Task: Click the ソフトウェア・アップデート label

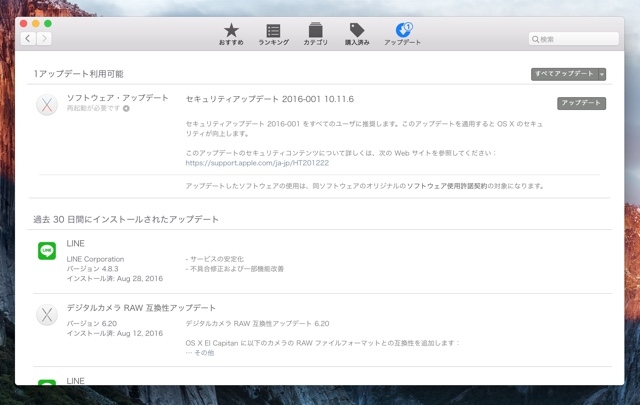Action: 118,98
